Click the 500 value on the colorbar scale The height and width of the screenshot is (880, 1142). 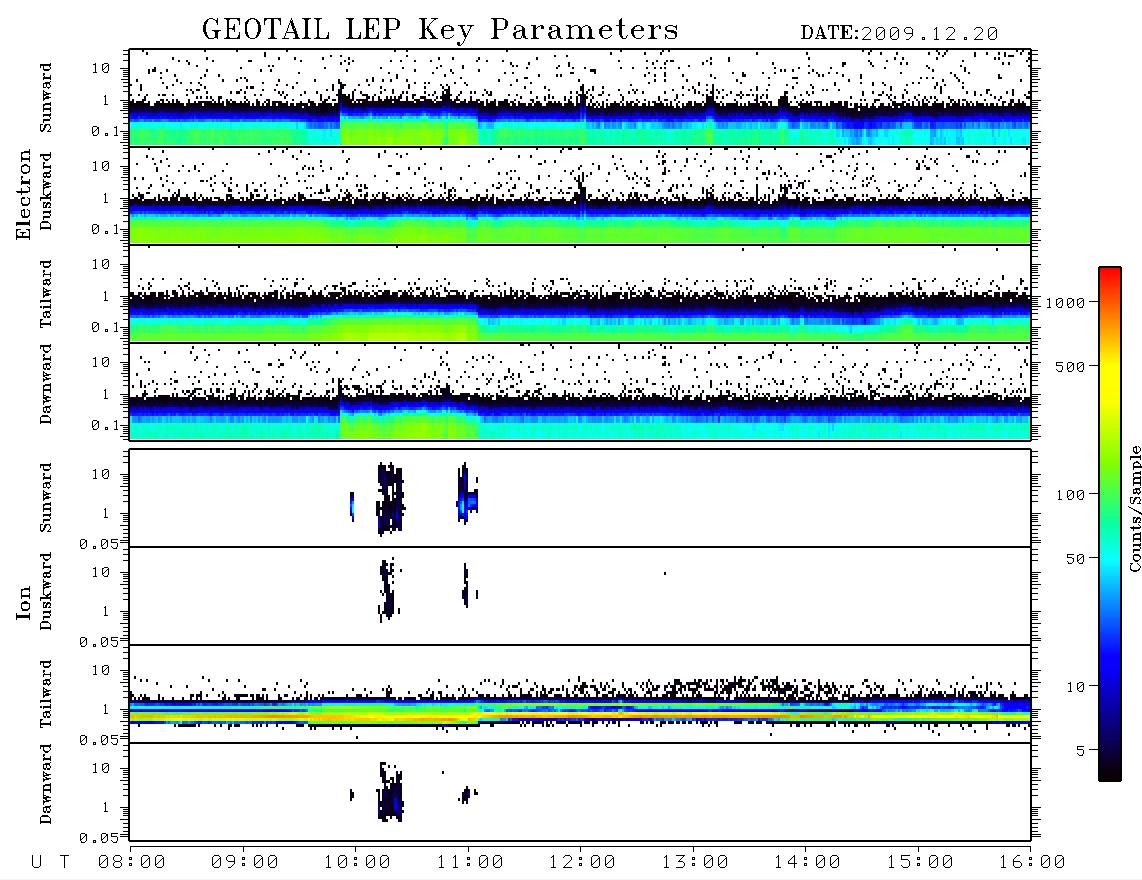(x=1070, y=367)
